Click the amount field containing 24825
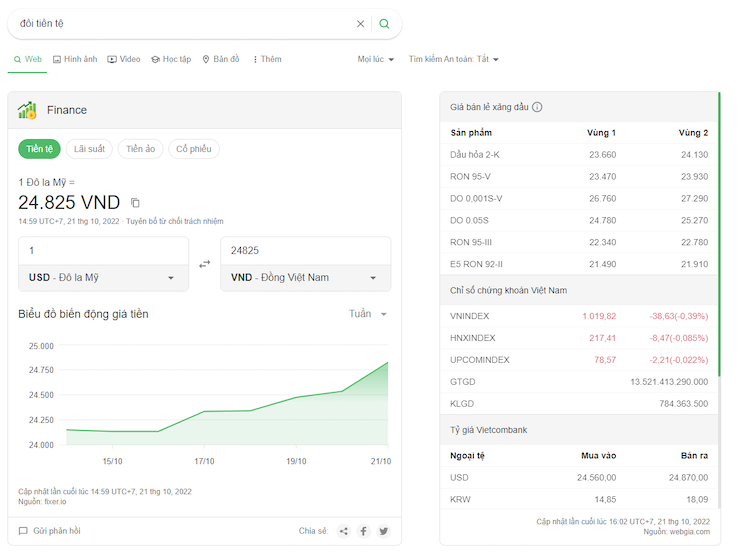 305,250
